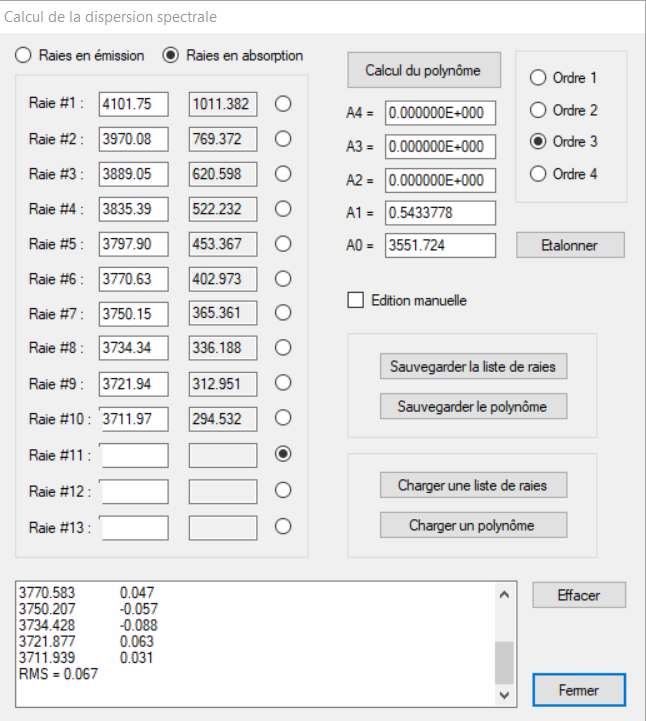
Task: Select the Raies en émission radio button
Action: click(x=23, y=55)
